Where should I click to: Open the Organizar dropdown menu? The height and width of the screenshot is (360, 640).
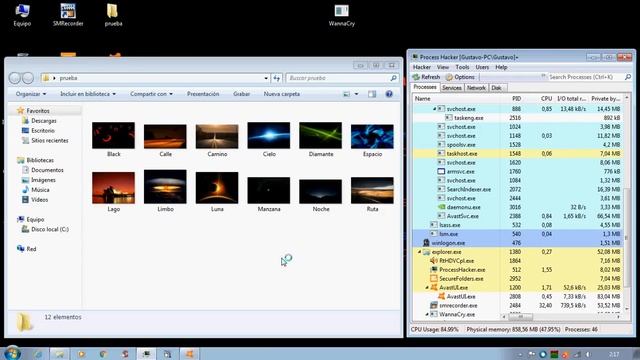31,94
